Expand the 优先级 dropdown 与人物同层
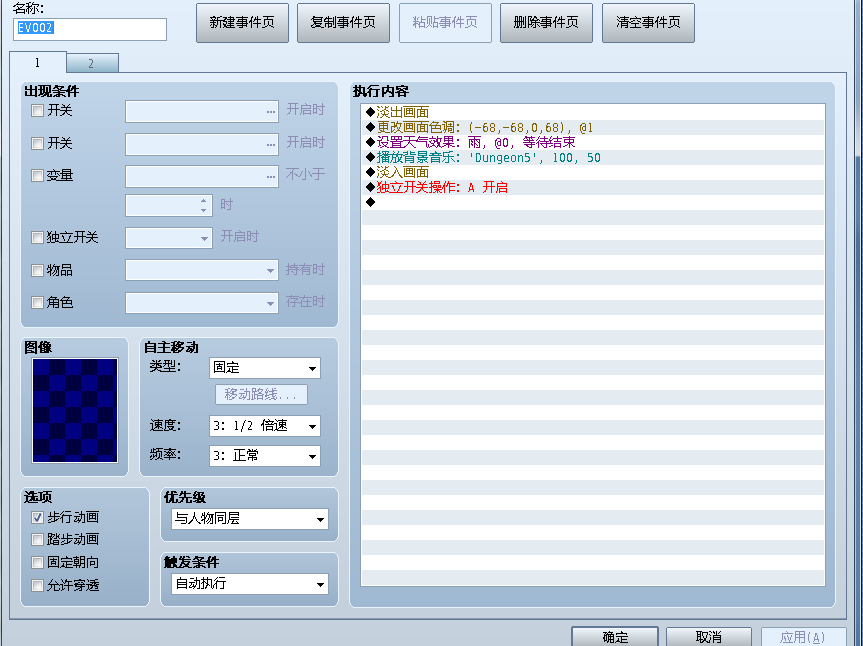This screenshot has width=863, height=646. 250,518
